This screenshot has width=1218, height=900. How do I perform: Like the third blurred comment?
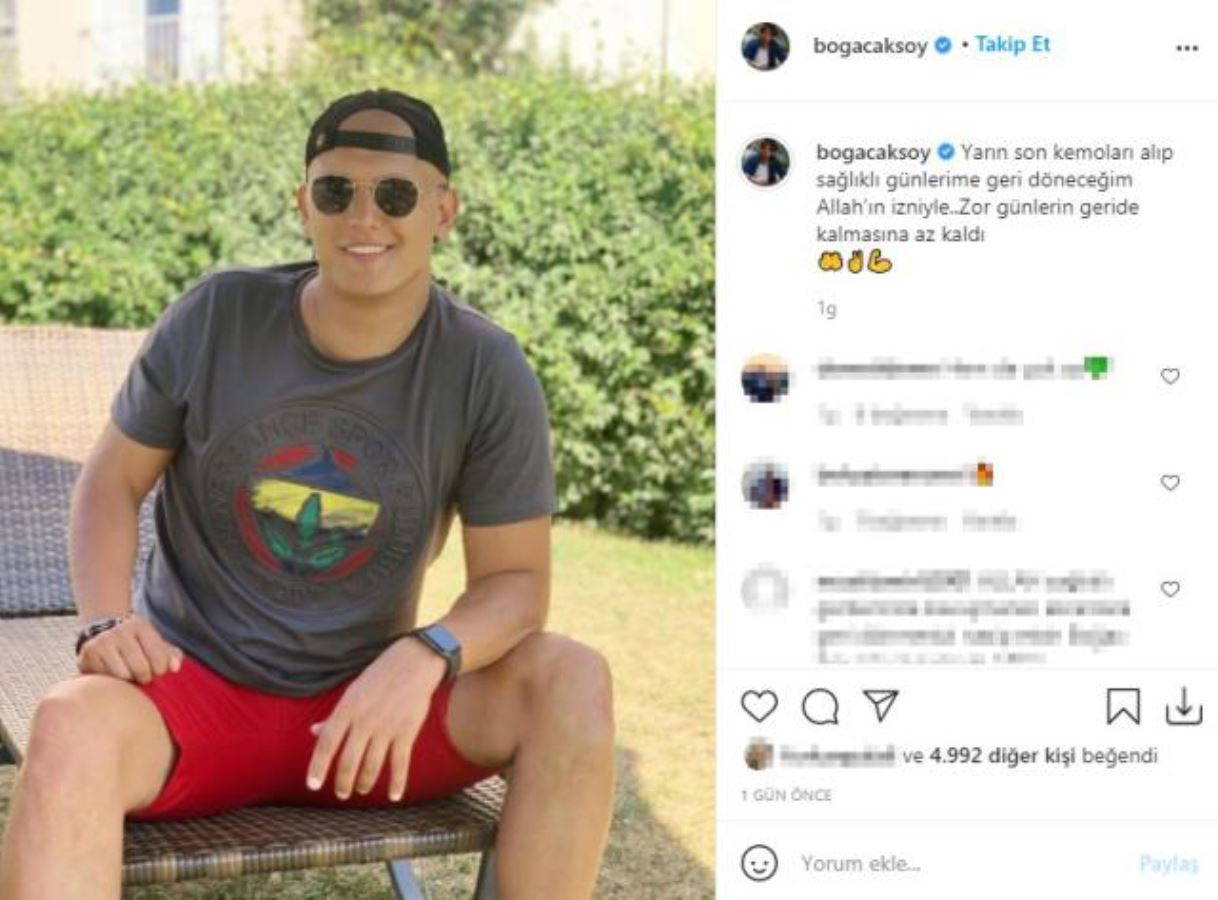click(1170, 589)
